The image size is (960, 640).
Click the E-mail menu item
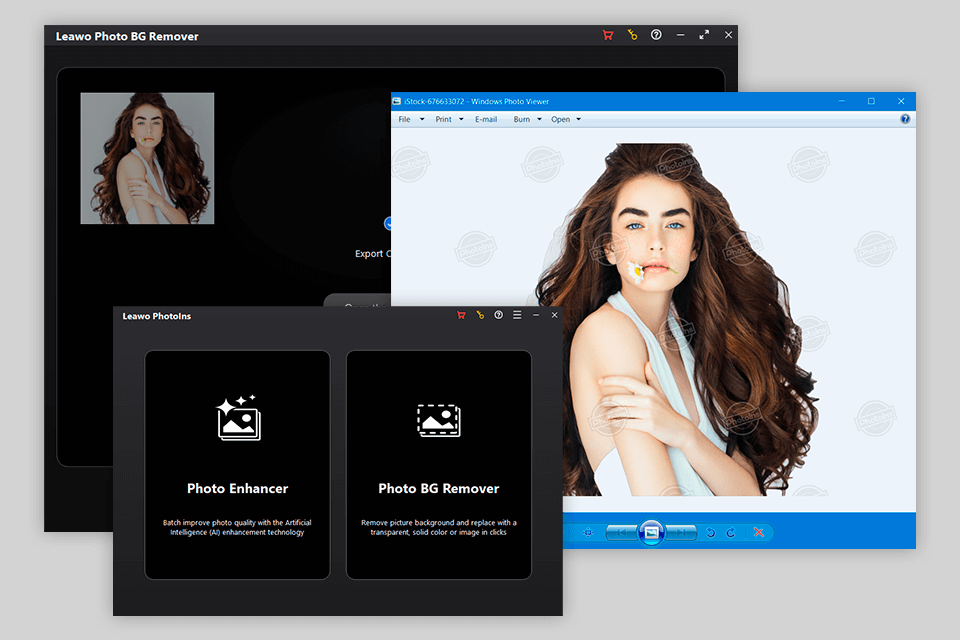click(x=486, y=119)
